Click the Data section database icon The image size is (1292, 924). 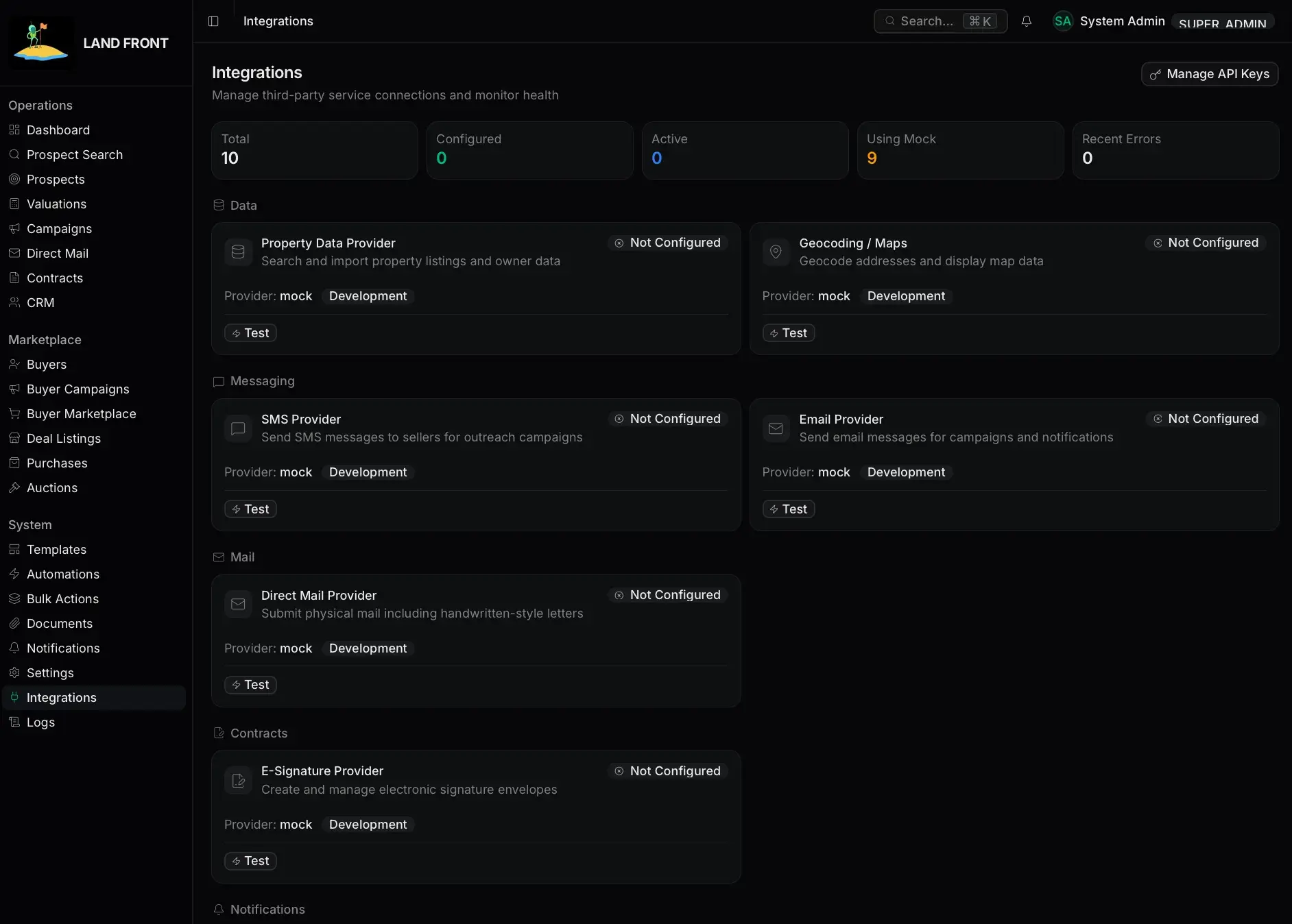[219, 206]
